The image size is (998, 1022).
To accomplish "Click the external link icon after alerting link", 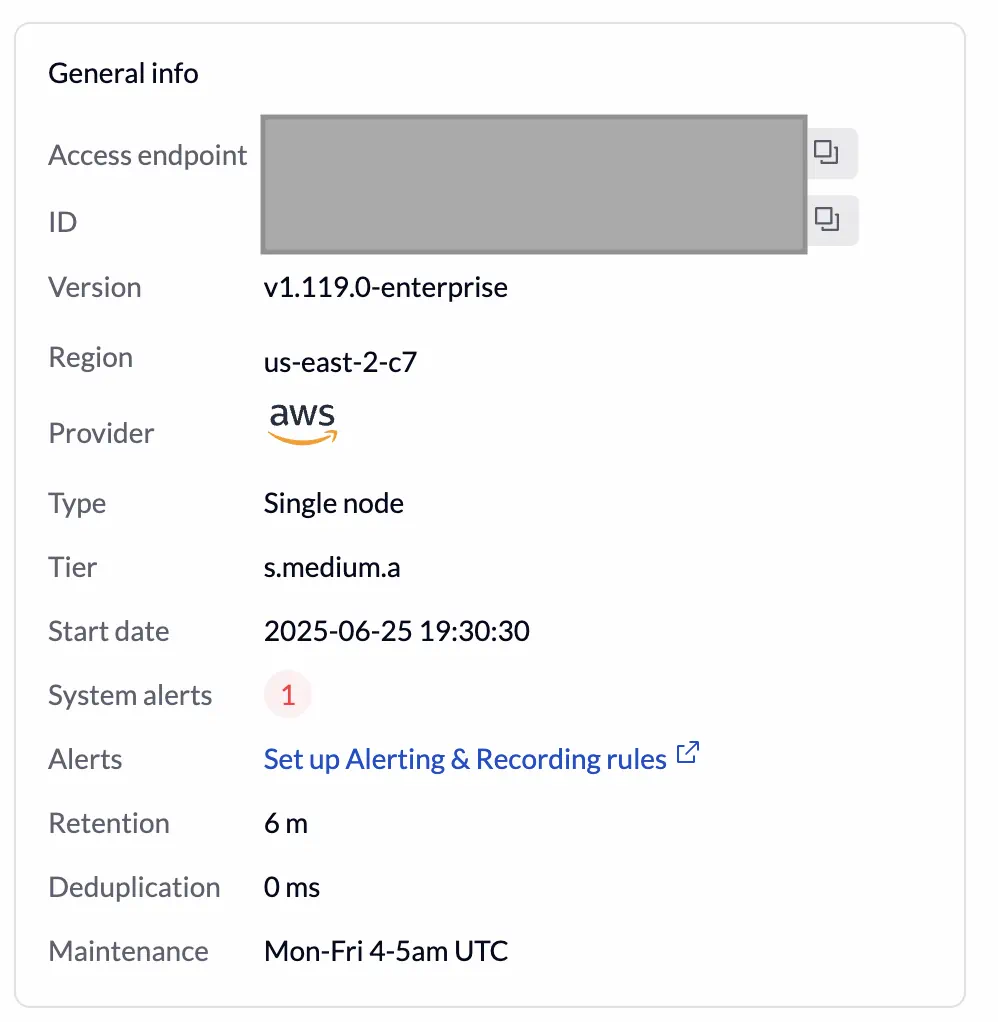I will pos(688,753).
